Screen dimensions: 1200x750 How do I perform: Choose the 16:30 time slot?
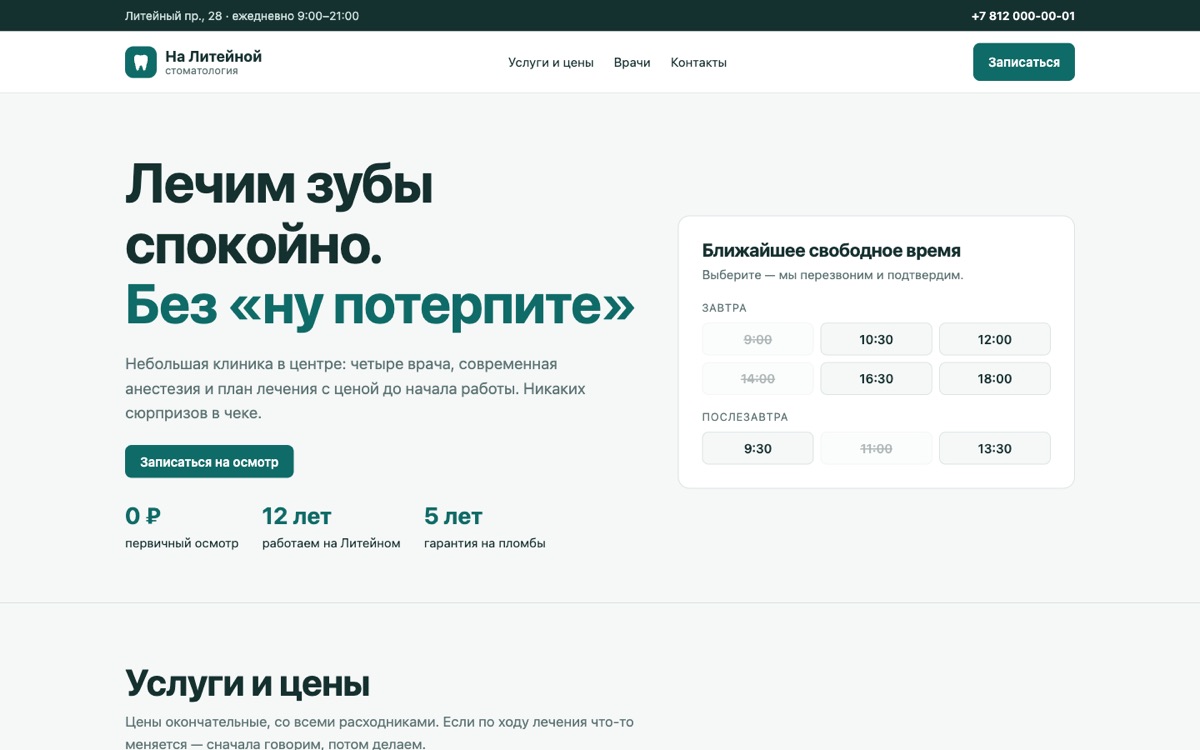(876, 379)
